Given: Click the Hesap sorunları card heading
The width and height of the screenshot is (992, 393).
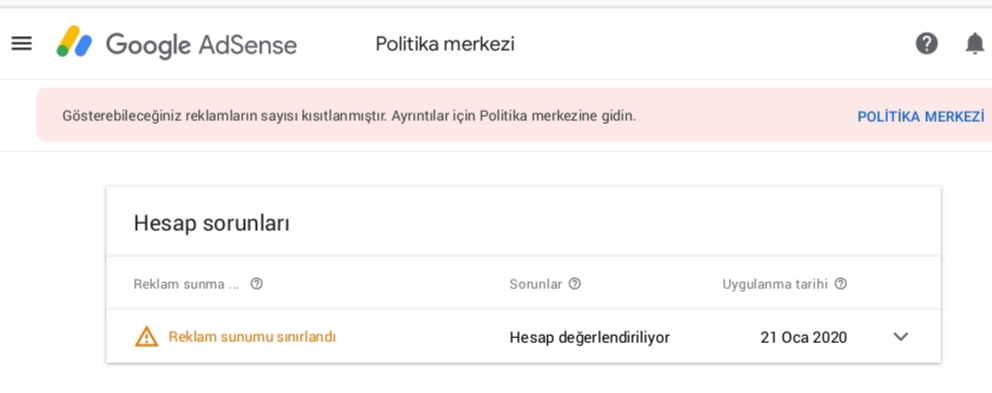Looking at the screenshot, I should click(211, 223).
